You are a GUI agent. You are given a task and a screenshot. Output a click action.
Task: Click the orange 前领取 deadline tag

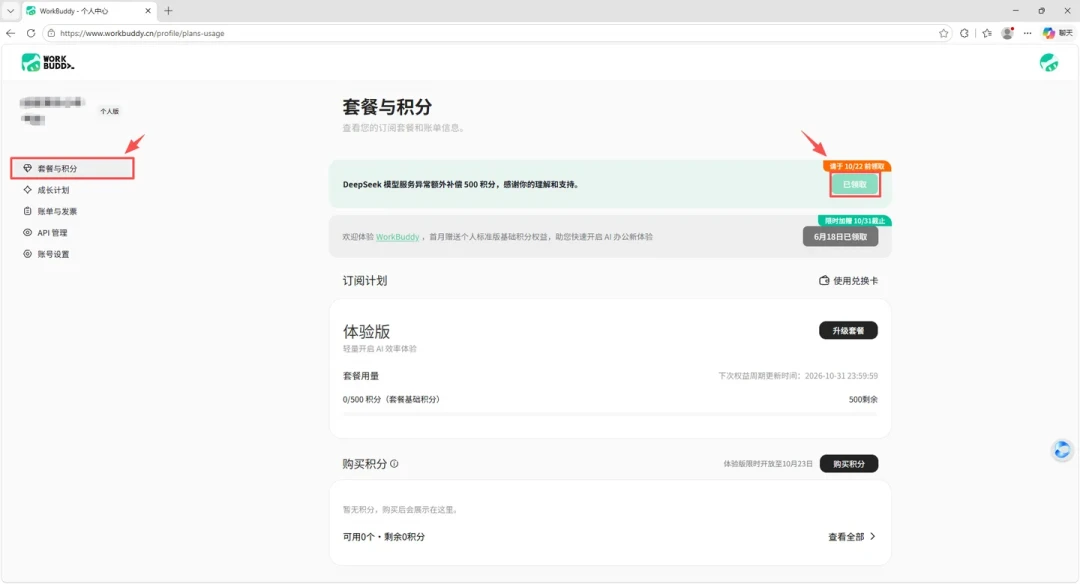857,167
